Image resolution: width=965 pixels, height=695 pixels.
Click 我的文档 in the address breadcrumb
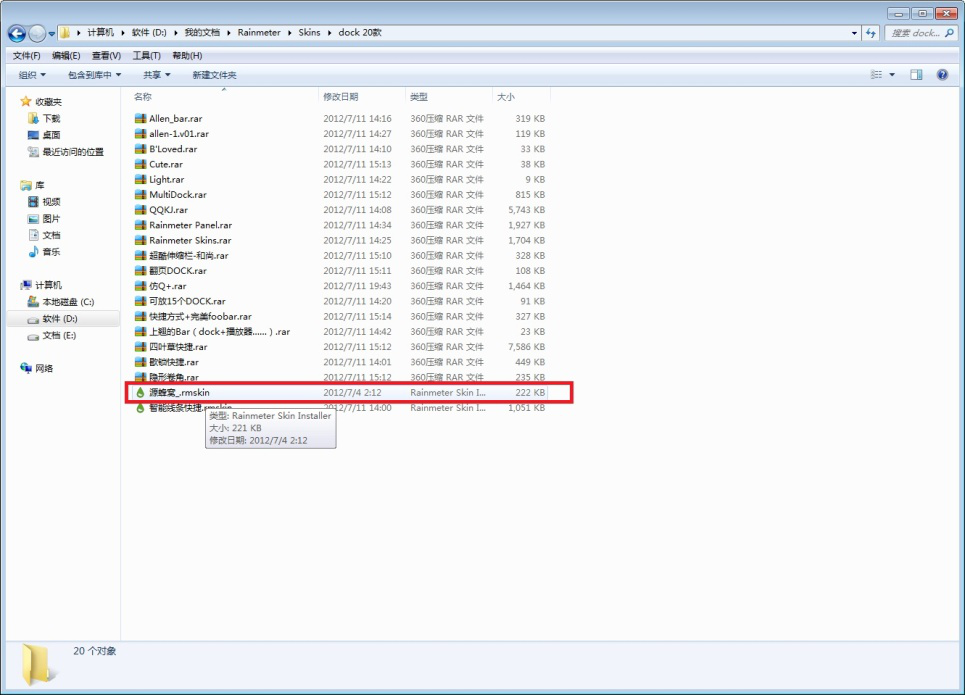pyautogui.click(x=202, y=33)
